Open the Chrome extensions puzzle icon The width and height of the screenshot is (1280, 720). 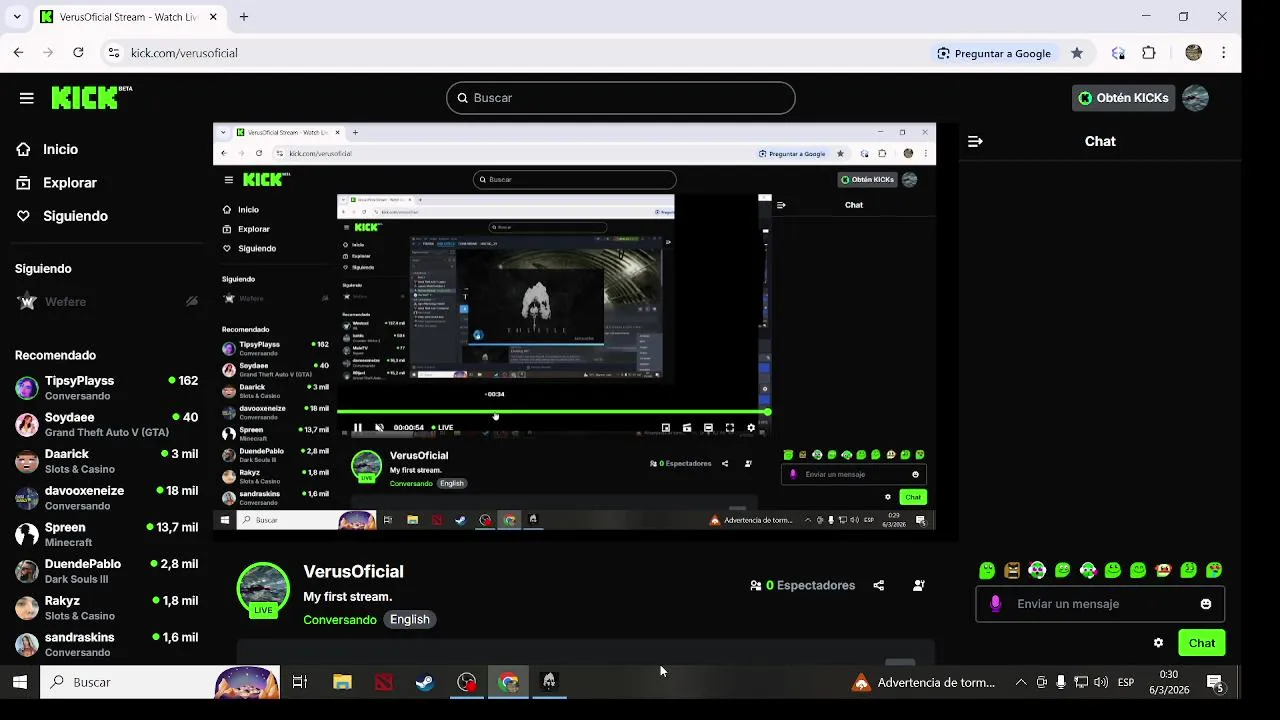tap(1149, 53)
